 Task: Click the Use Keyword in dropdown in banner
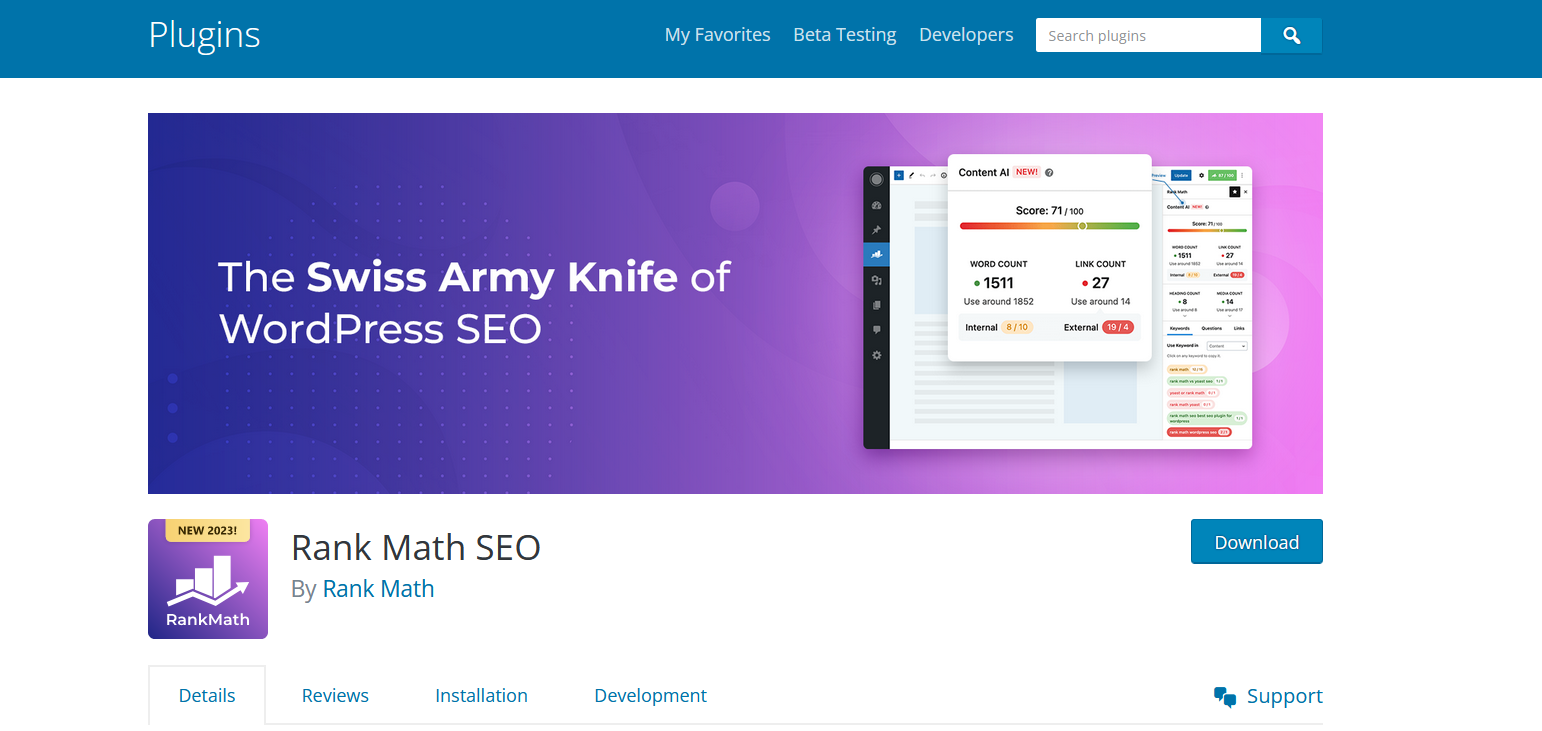tap(1227, 346)
